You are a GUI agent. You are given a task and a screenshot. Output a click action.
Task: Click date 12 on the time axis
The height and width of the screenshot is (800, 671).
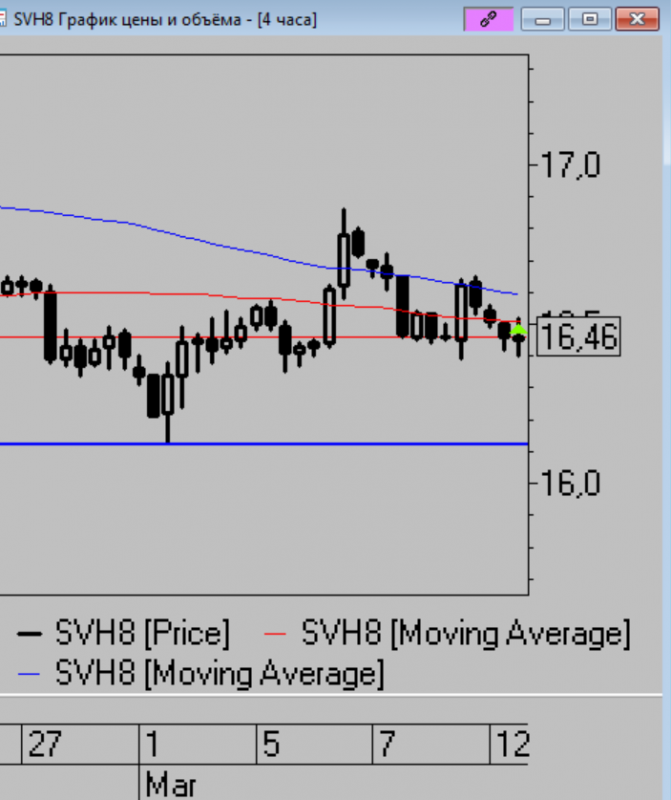click(x=511, y=745)
